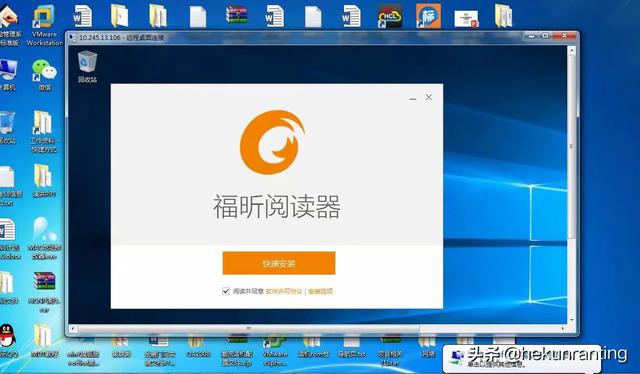Click the remote window vertical scrollbar thumb
640x374 pixels.
(571, 146)
